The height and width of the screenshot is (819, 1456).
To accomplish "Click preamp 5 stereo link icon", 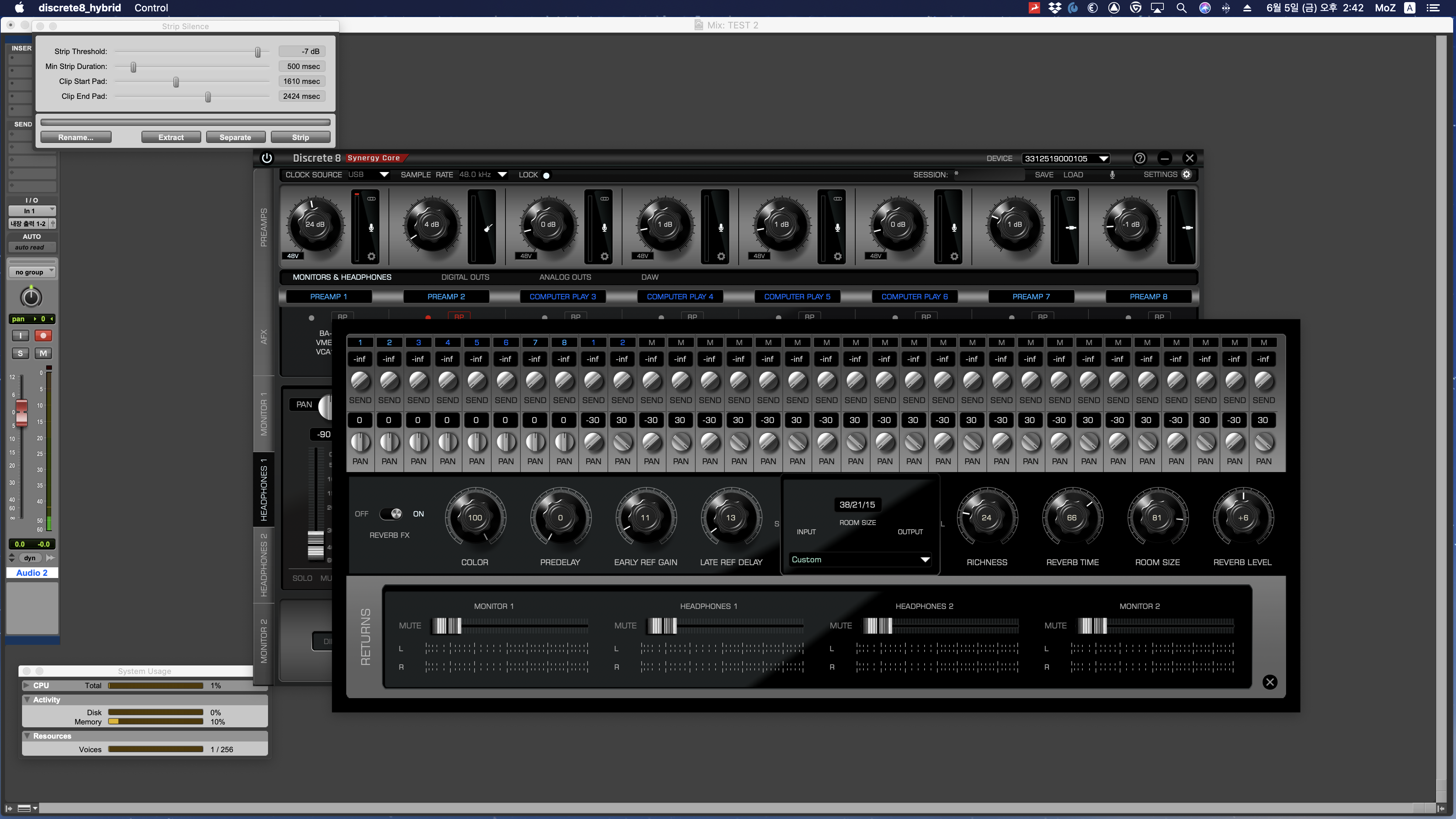I will pyautogui.click(x=837, y=199).
